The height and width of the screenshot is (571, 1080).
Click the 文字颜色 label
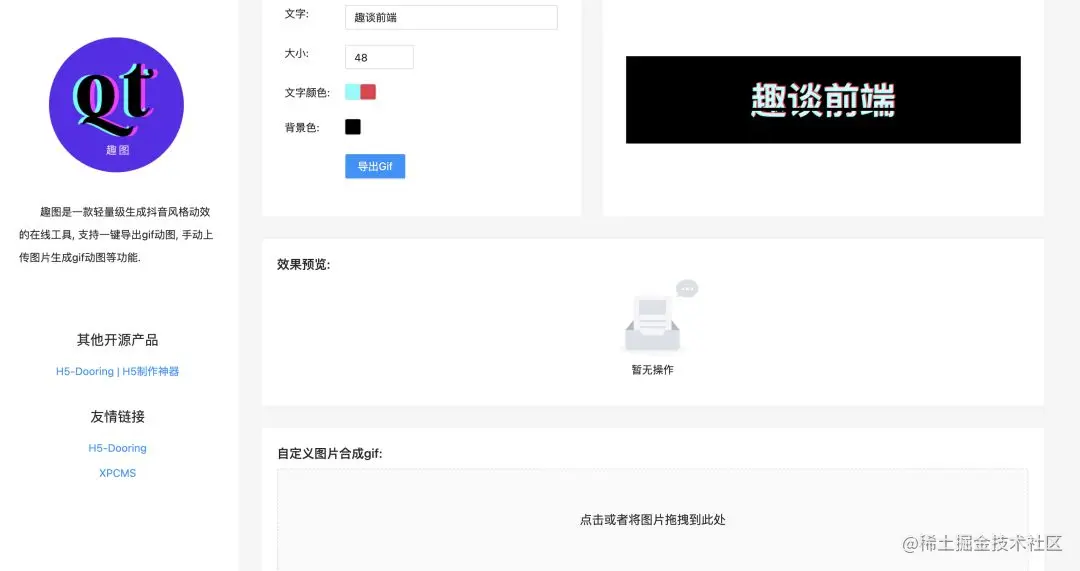[x=307, y=92]
